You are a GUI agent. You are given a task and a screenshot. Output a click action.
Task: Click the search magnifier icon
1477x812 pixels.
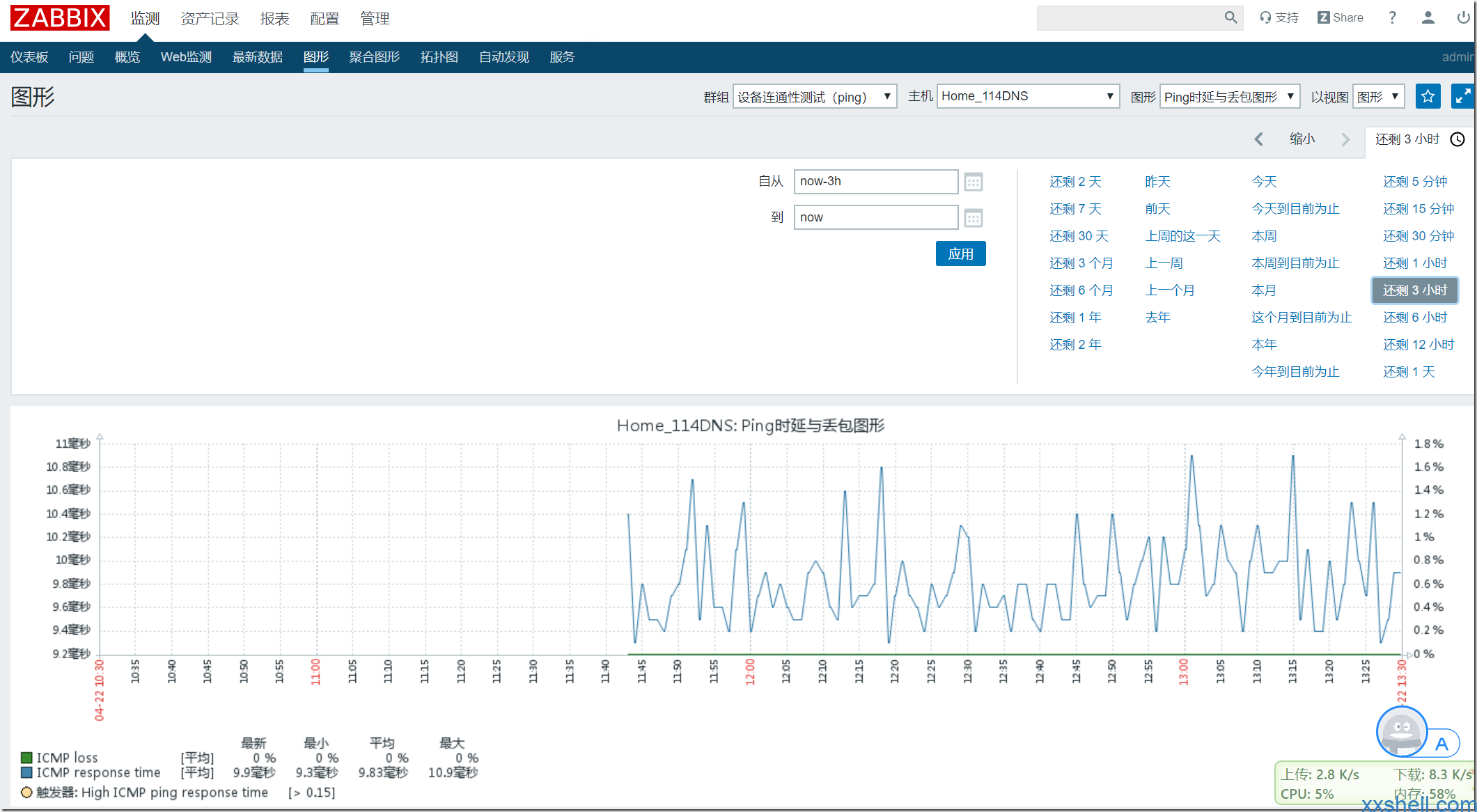(x=1230, y=17)
